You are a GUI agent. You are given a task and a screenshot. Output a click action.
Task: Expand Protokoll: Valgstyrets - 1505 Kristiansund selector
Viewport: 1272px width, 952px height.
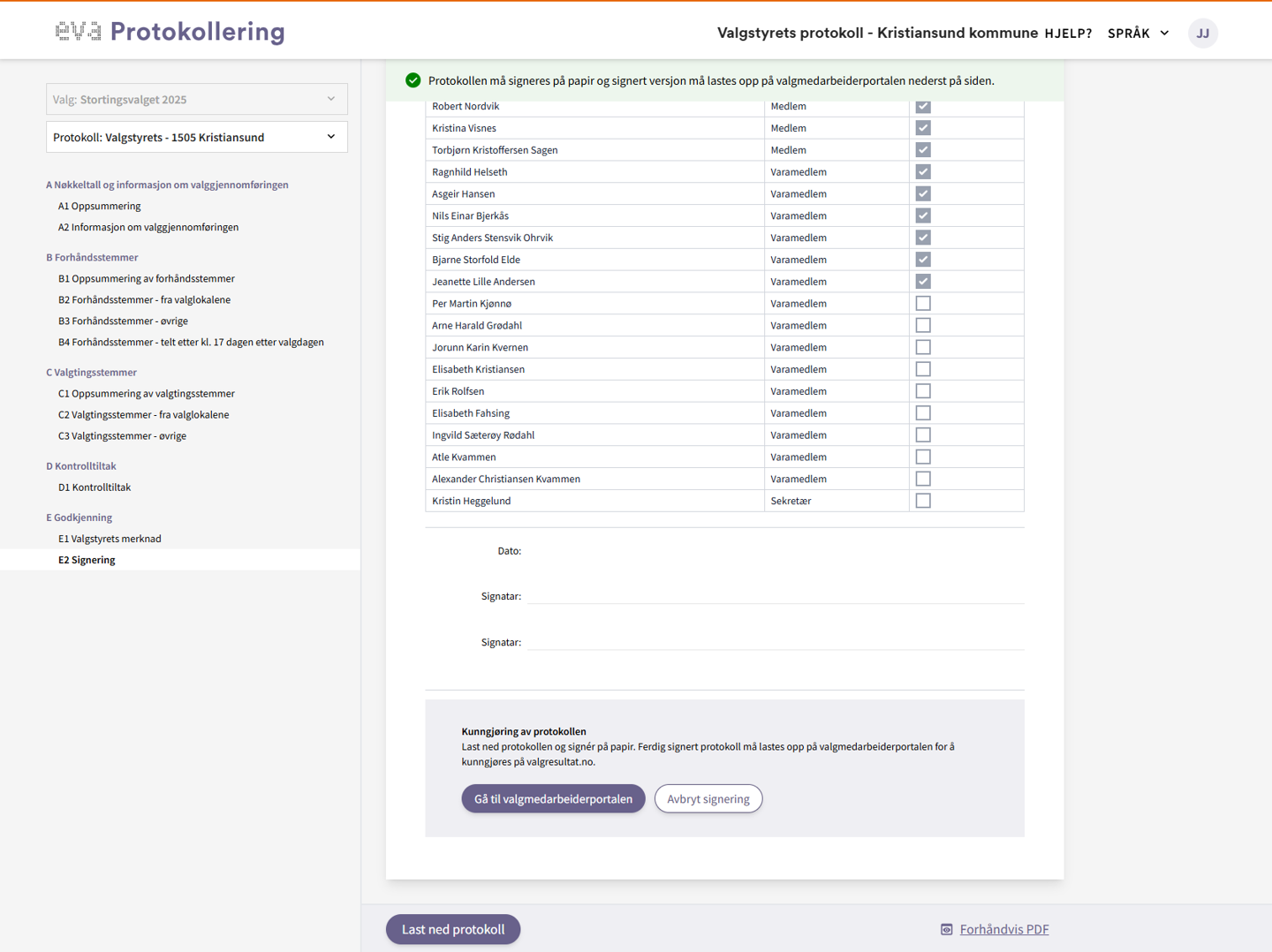click(196, 138)
